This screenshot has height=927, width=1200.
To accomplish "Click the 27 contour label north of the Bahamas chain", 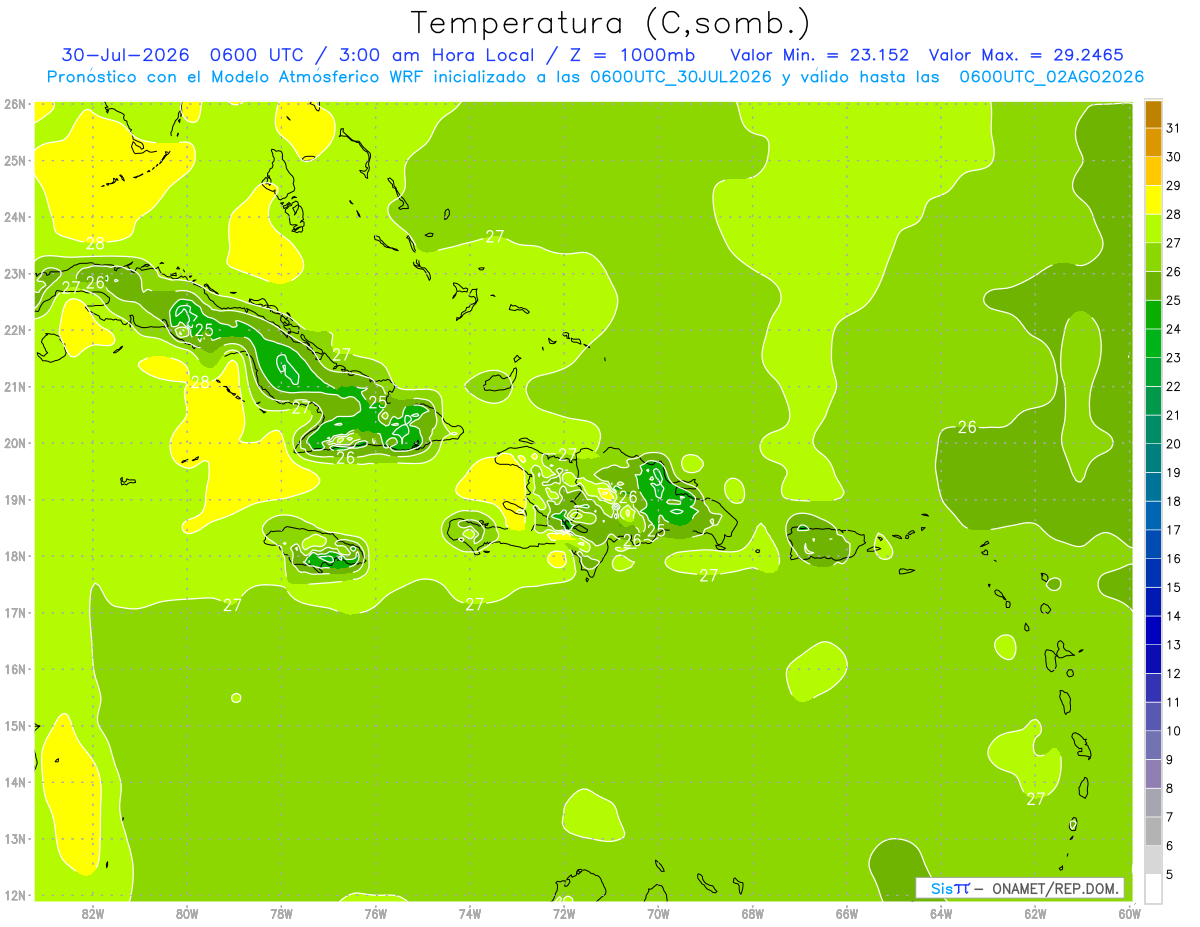I will pos(495,237).
